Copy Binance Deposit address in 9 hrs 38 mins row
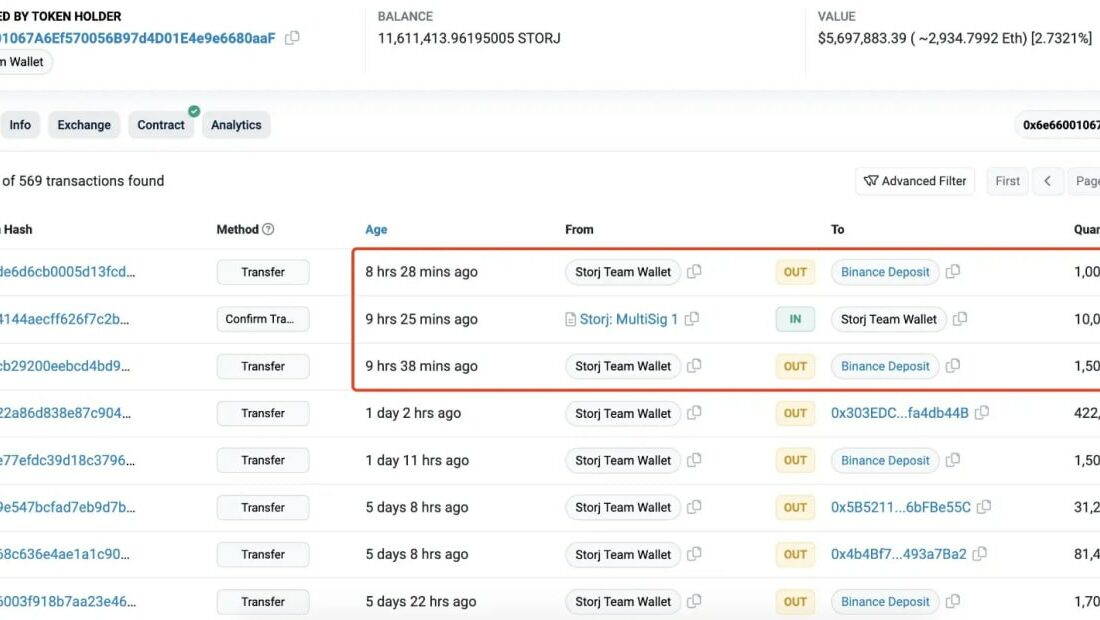This screenshot has height=620, width=1100. (953, 365)
